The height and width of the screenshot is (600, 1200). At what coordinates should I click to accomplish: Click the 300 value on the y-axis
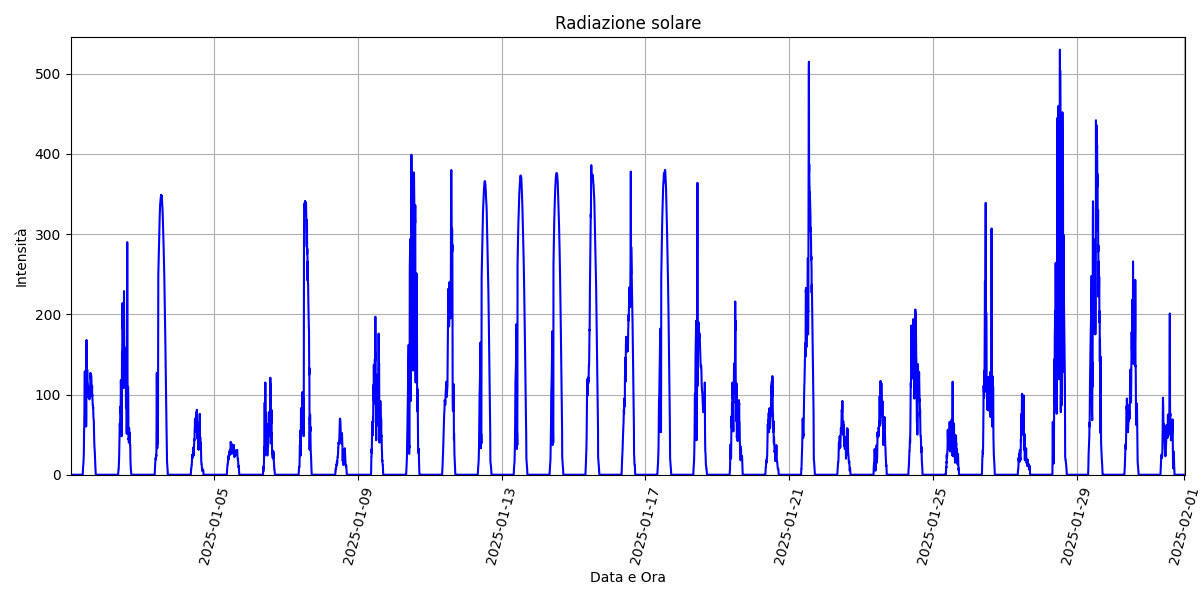tap(47, 235)
